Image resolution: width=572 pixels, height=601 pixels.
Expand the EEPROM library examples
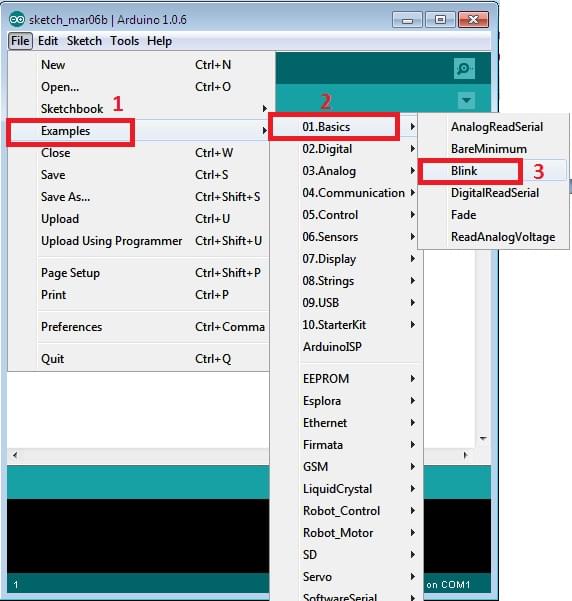click(346, 379)
